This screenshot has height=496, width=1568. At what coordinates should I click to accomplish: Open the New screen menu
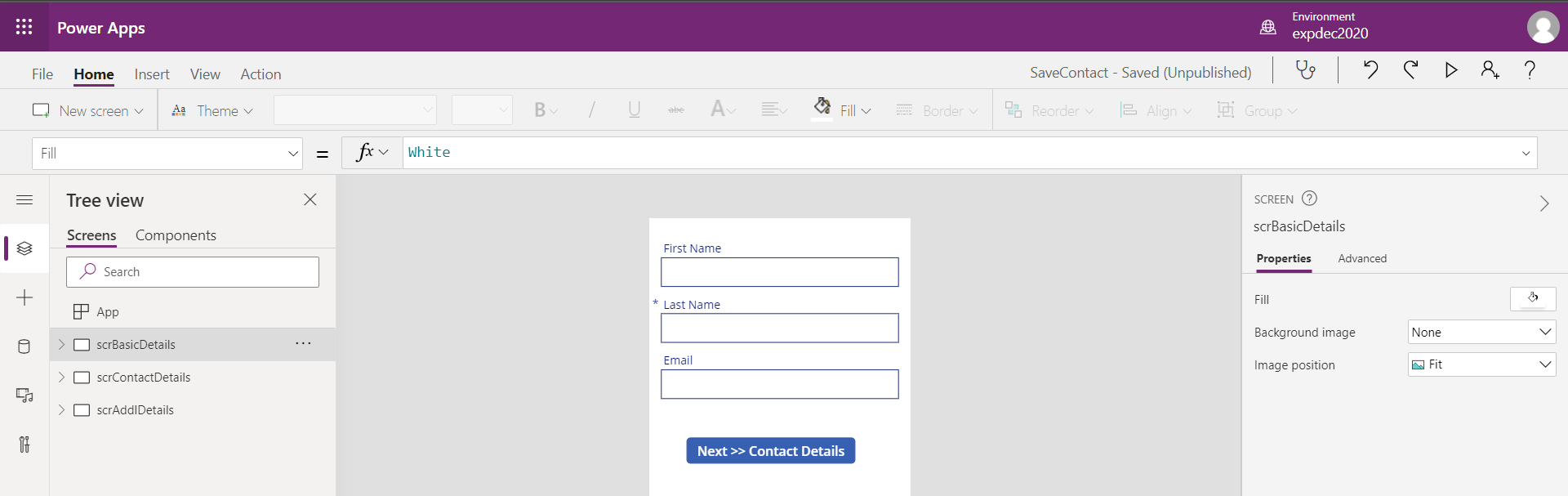tap(88, 110)
